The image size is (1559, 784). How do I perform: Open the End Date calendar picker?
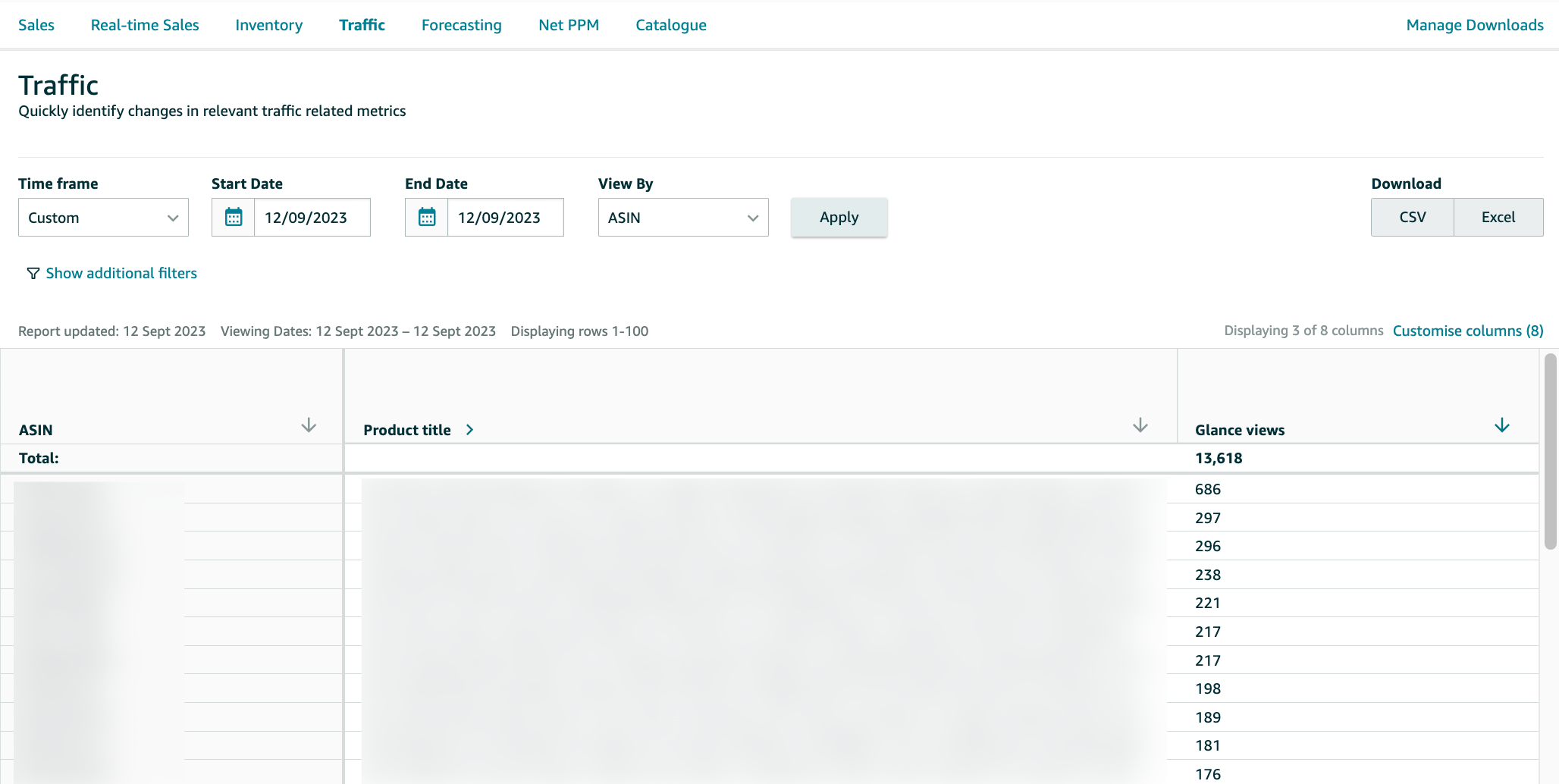coord(427,217)
